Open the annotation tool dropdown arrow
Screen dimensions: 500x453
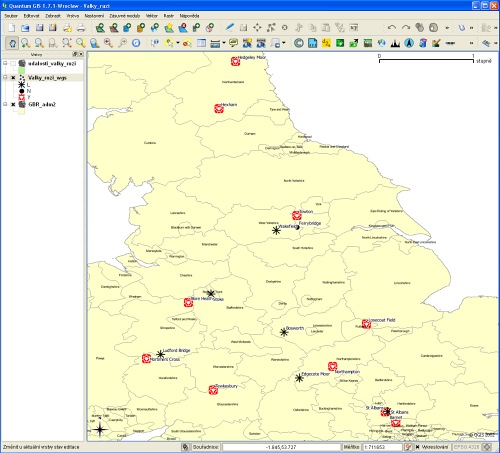click(284, 43)
